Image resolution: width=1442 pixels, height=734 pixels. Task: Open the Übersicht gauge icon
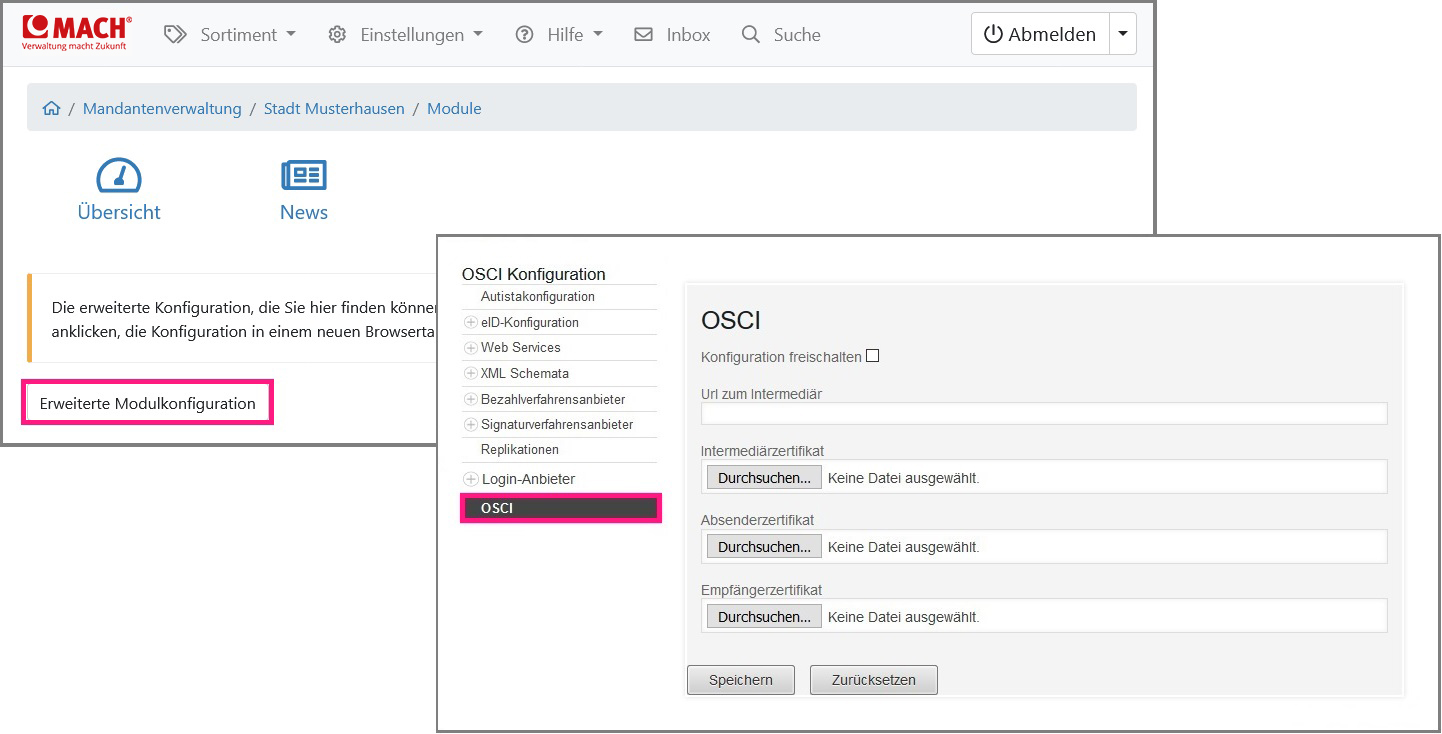coord(119,176)
